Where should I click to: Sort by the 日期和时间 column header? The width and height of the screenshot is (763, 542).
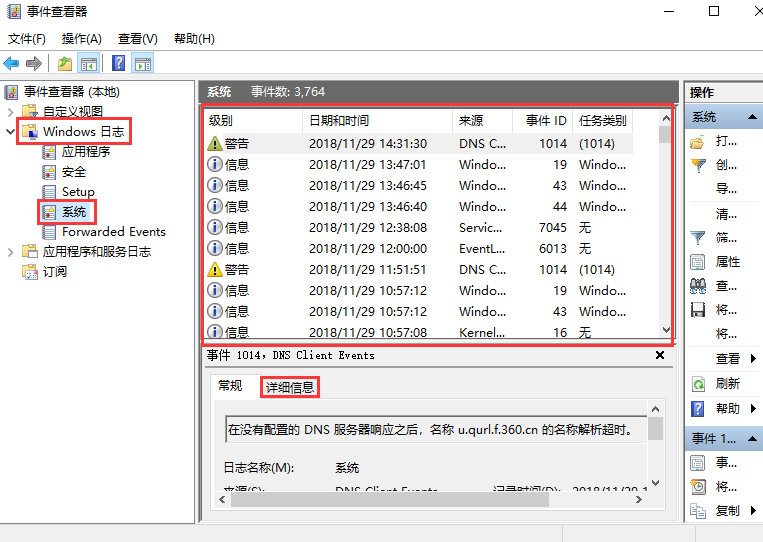(340, 120)
